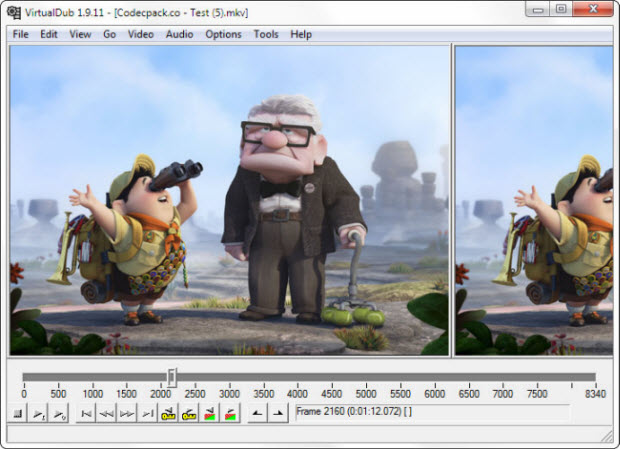The width and height of the screenshot is (620, 449).
Task: Seek to the next scene change
Action: [230, 413]
